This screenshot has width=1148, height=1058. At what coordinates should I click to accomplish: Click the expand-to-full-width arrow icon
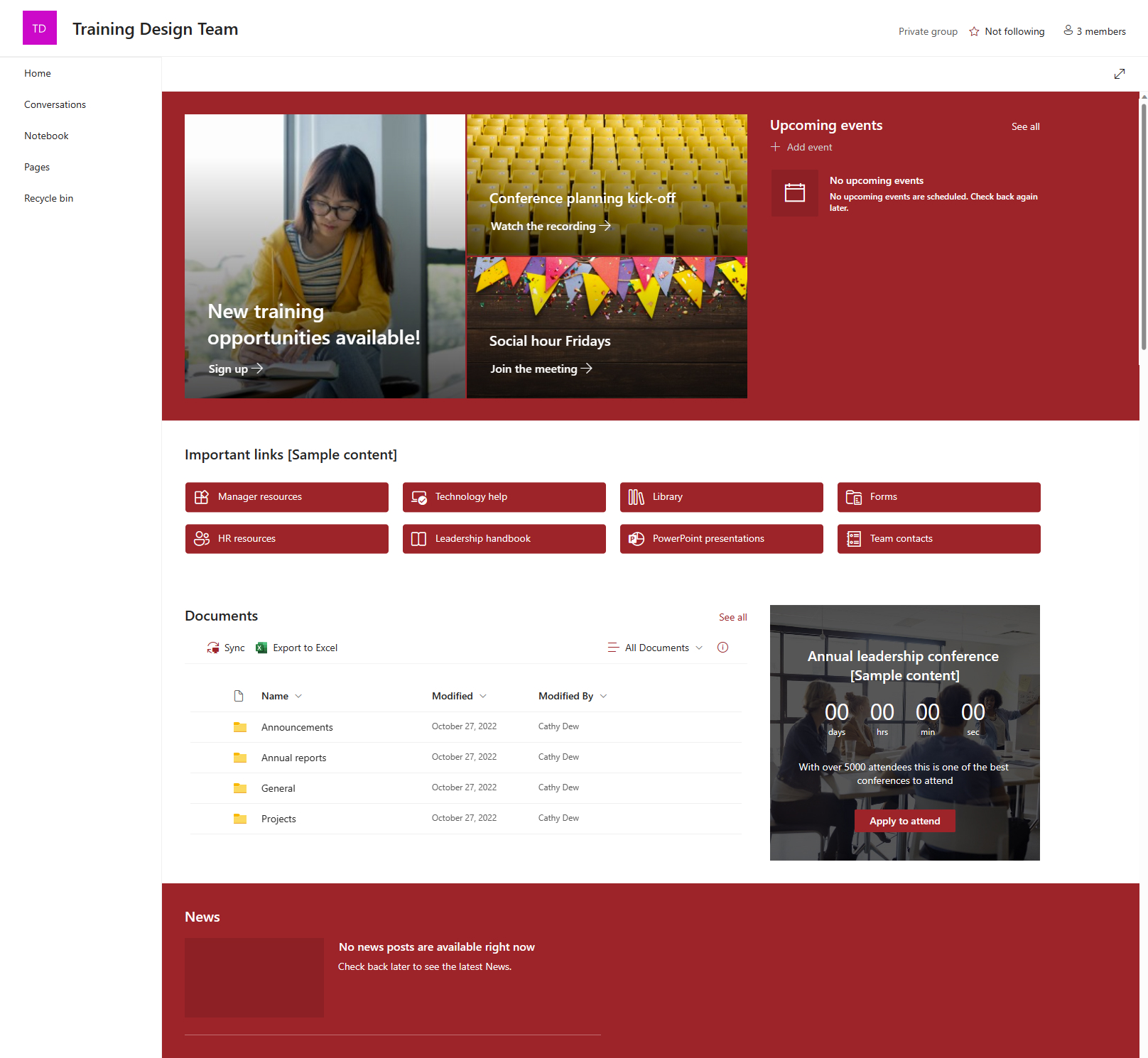tap(1120, 73)
